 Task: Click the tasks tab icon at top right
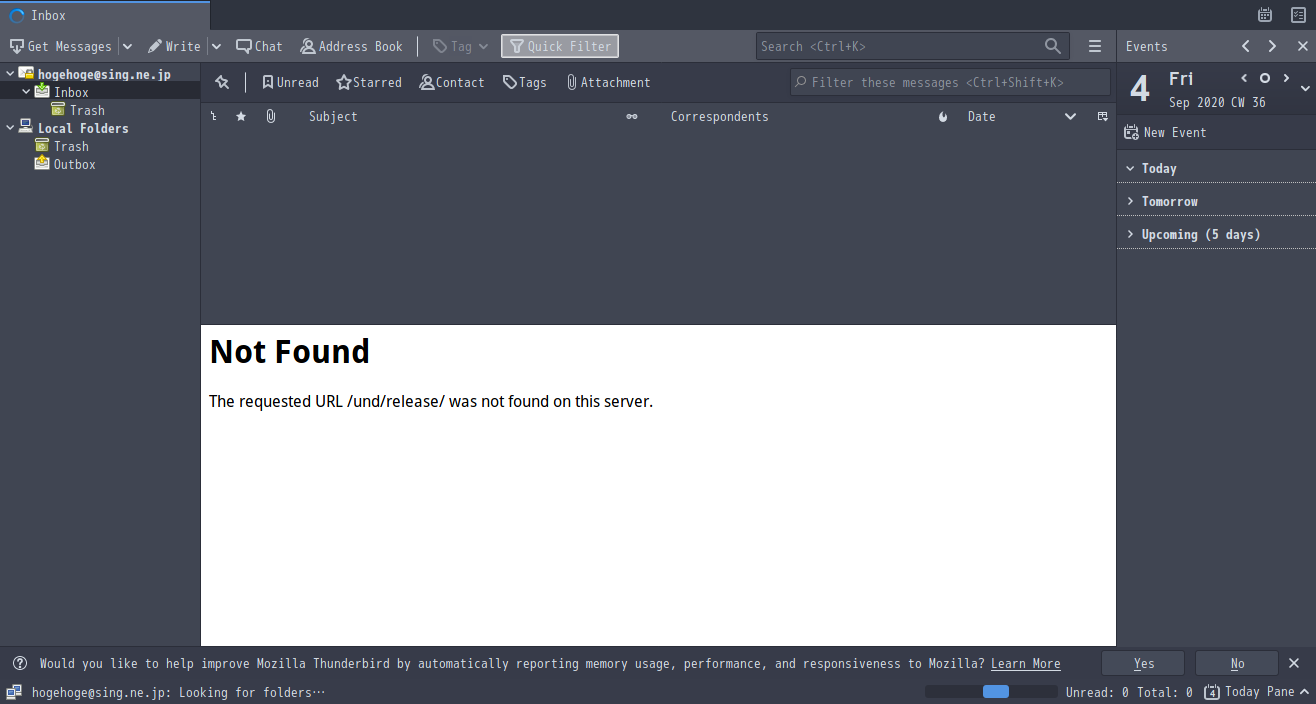point(1298,15)
